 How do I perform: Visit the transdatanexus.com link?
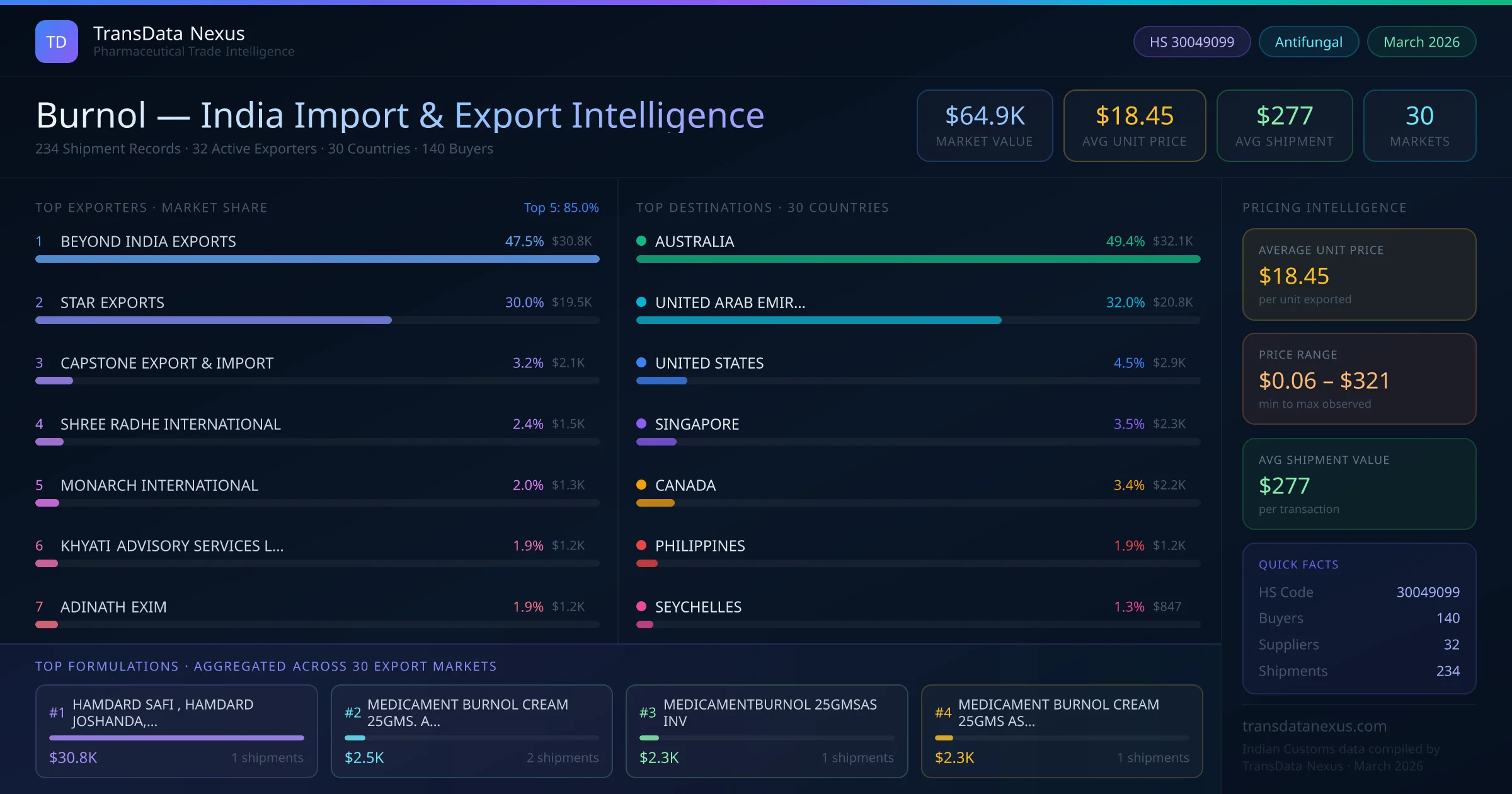pyautogui.click(x=1314, y=726)
